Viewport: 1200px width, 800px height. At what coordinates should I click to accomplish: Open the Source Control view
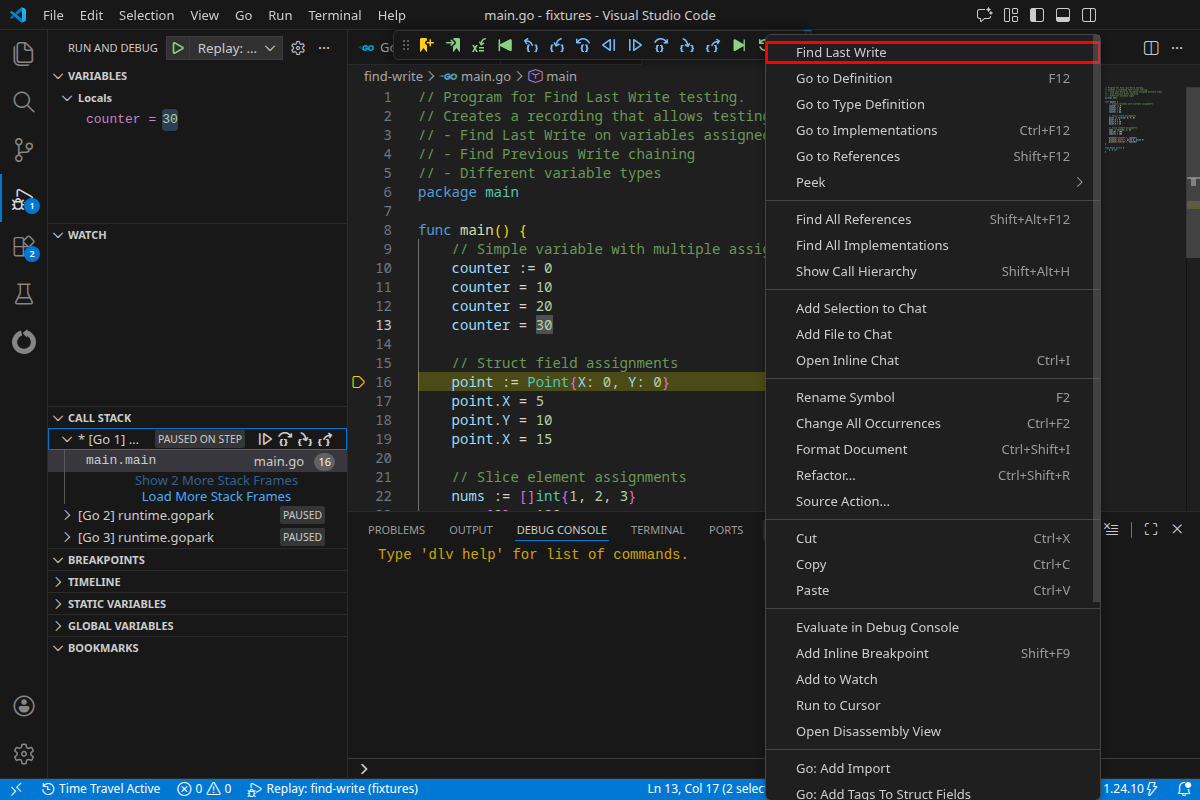[23, 149]
